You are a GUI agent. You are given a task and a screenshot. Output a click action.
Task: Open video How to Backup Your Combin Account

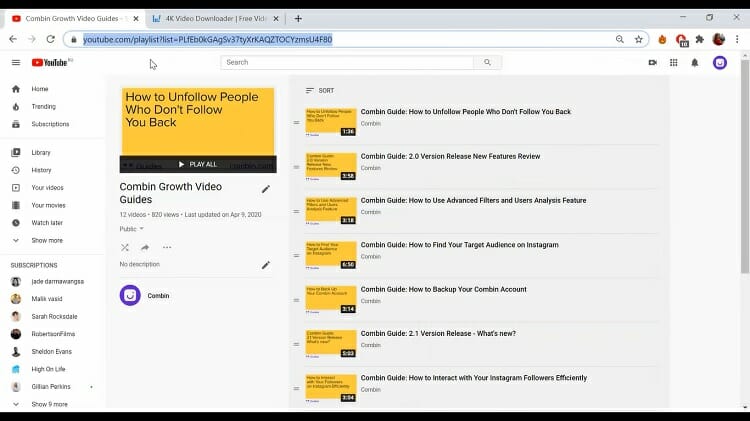tap(443, 289)
